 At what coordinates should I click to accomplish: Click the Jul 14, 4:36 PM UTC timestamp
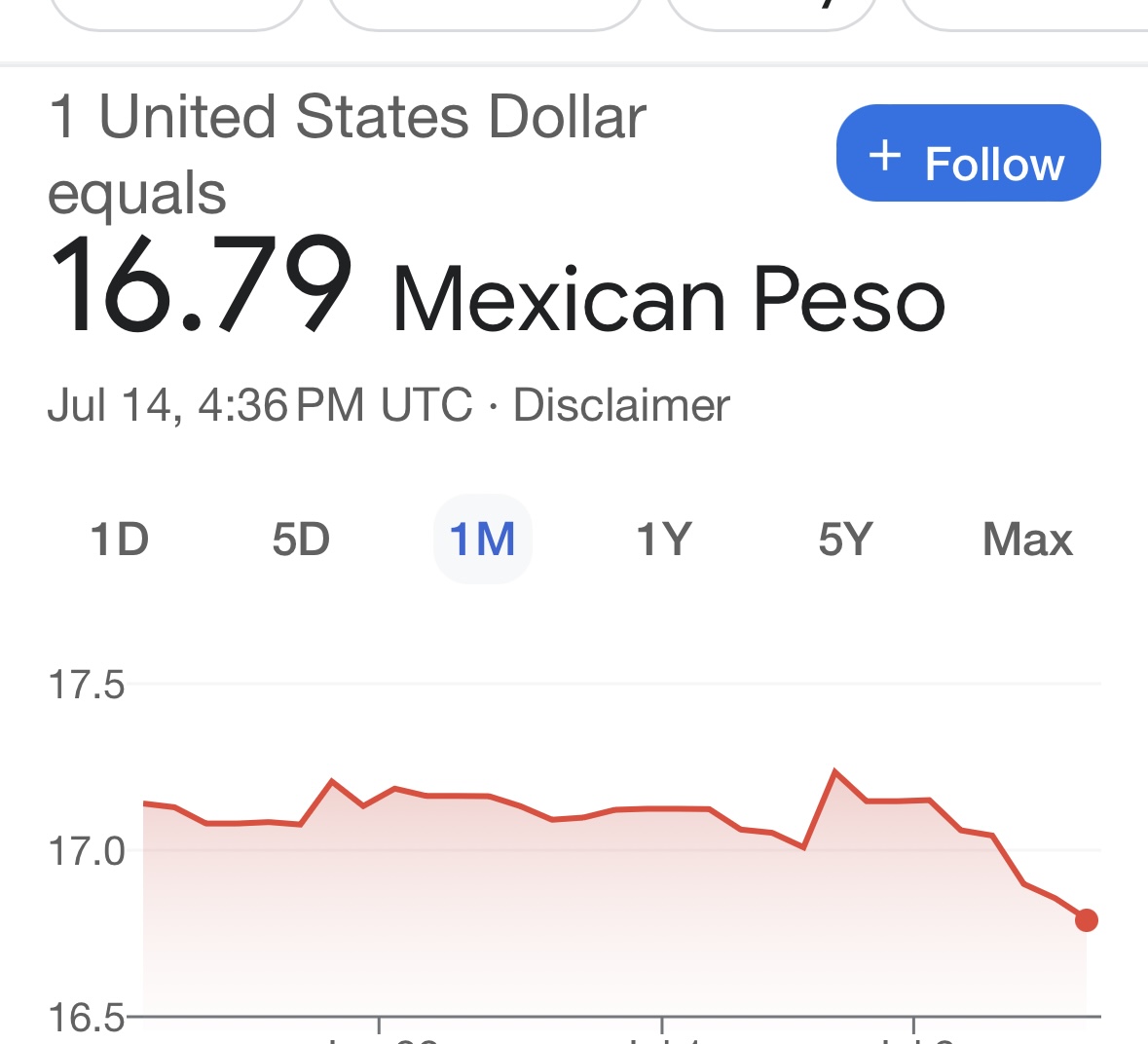coord(260,405)
